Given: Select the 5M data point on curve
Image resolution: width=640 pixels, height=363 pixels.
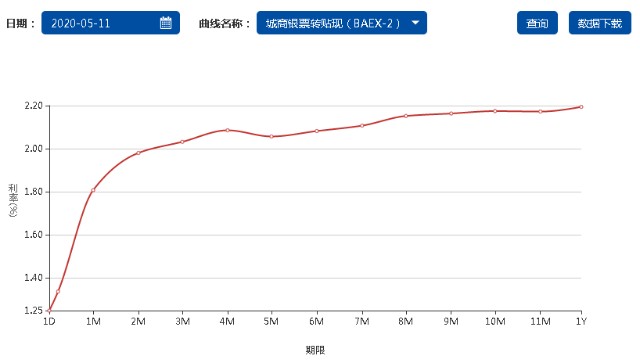Looking at the screenshot, I should [x=271, y=137].
